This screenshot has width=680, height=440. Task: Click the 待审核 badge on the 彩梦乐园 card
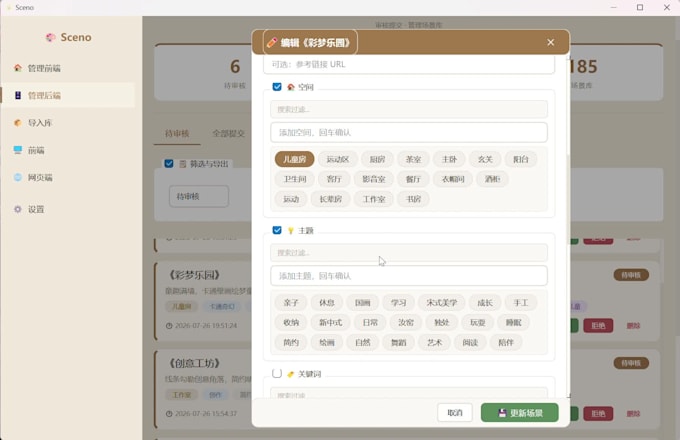(x=631, y=275)
